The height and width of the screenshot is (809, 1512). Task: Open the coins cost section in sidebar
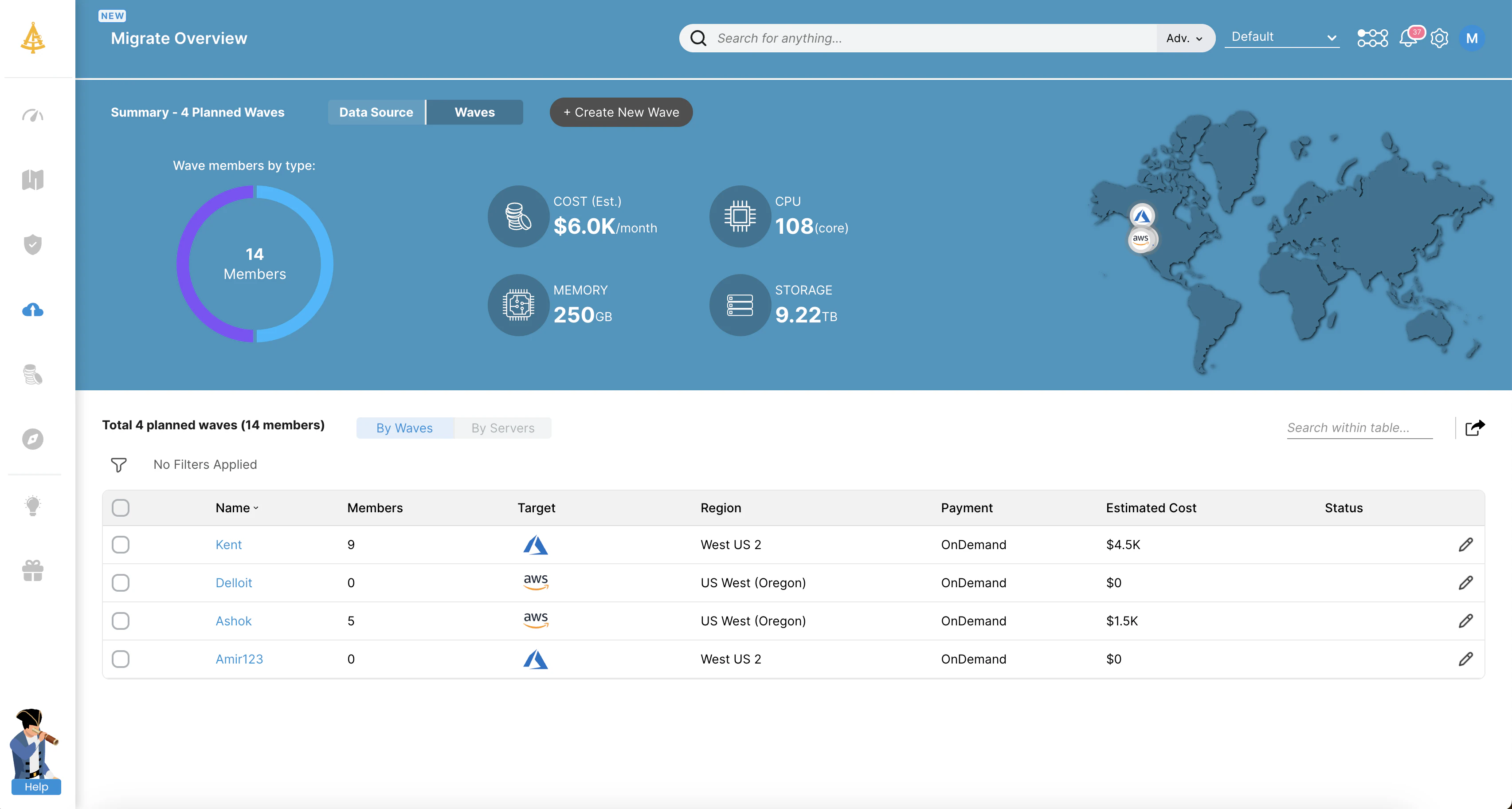click(x=33, y=374)
